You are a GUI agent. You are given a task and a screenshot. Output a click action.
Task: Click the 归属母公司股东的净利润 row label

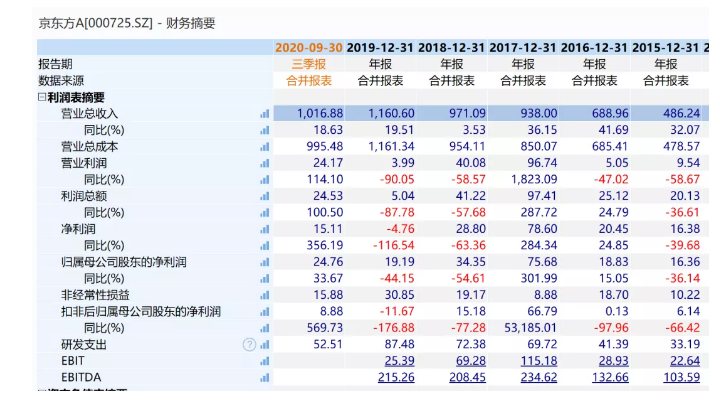click(124, 262)
